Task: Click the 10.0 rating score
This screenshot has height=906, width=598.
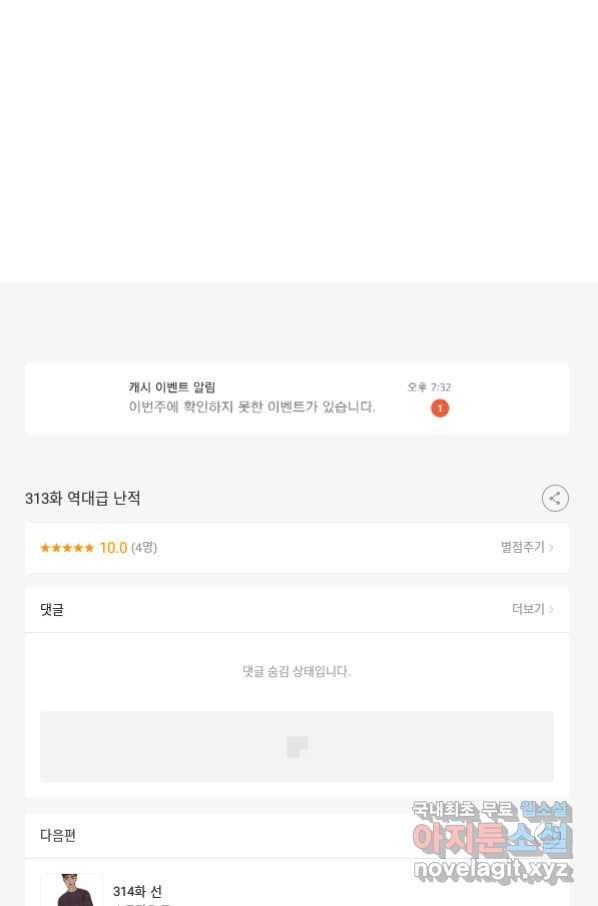Action: click(113, 547)
